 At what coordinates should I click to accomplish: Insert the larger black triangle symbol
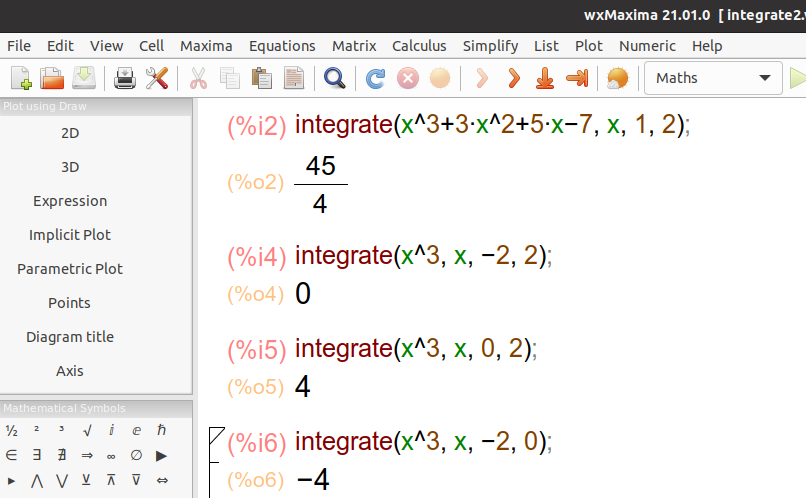(161, 456)
